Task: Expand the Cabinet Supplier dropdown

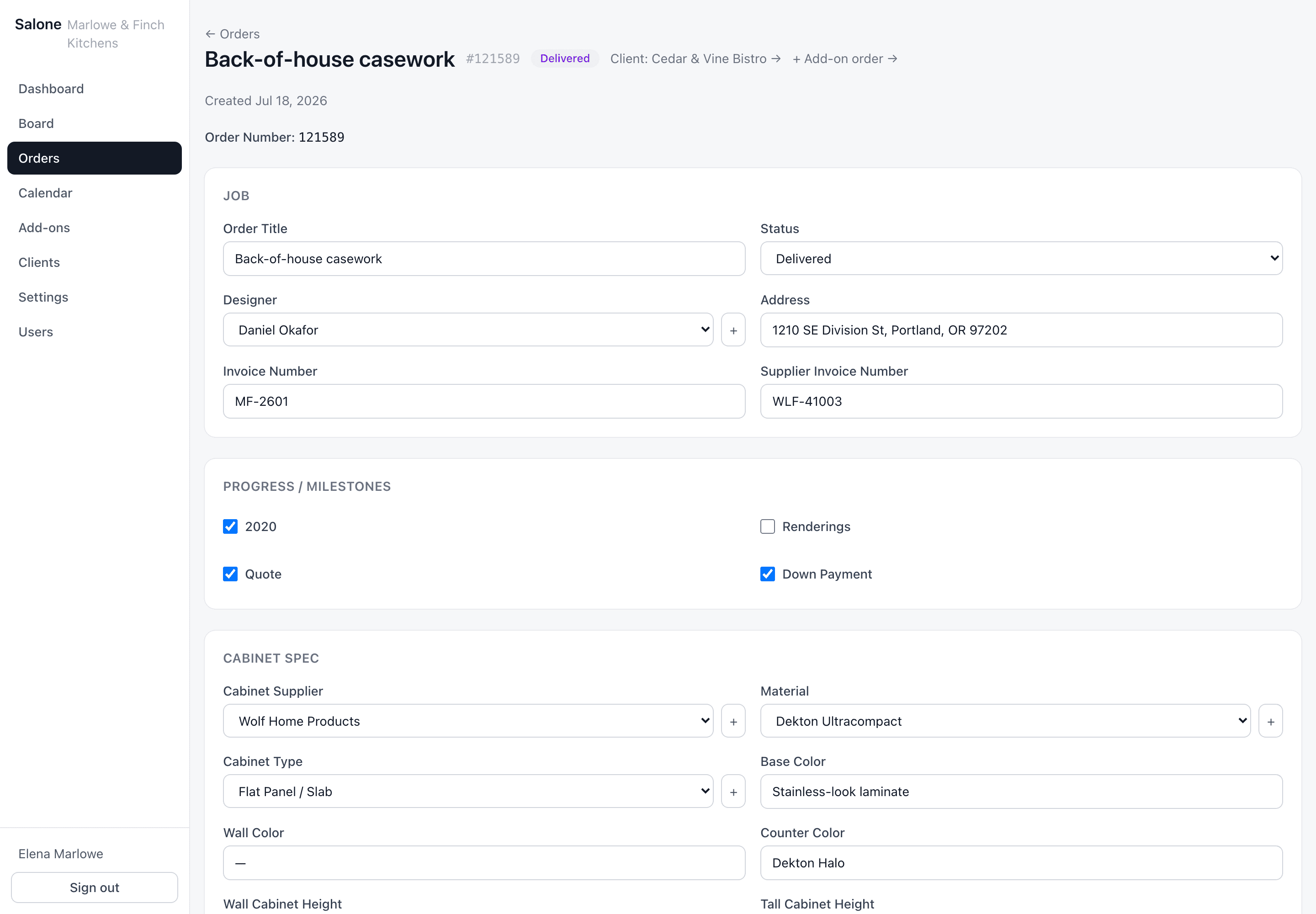Action: click(468, 721)
